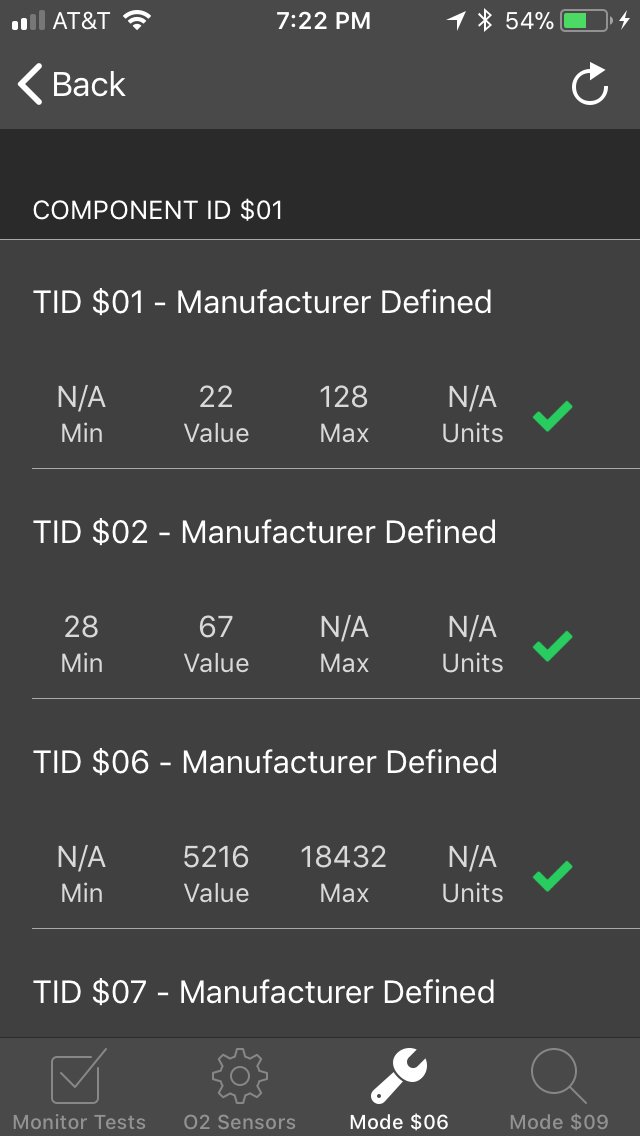Tap green checkmark for TID $02
640x1136 pixels.
click(552, 646)
